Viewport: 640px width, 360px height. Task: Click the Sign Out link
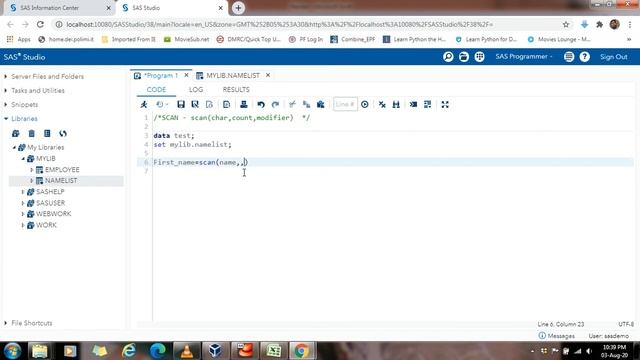(613, 57)
